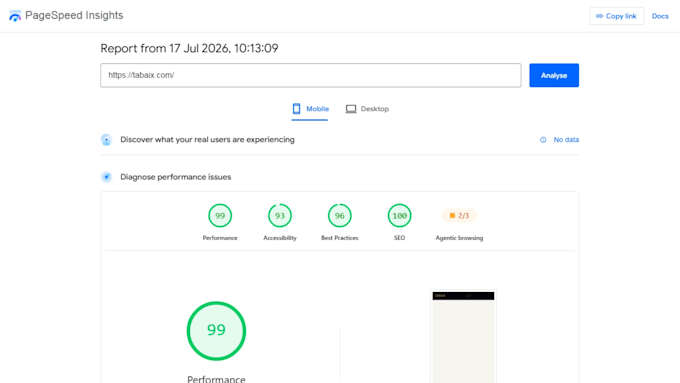Select the SEO 100 score gauge

399,216
